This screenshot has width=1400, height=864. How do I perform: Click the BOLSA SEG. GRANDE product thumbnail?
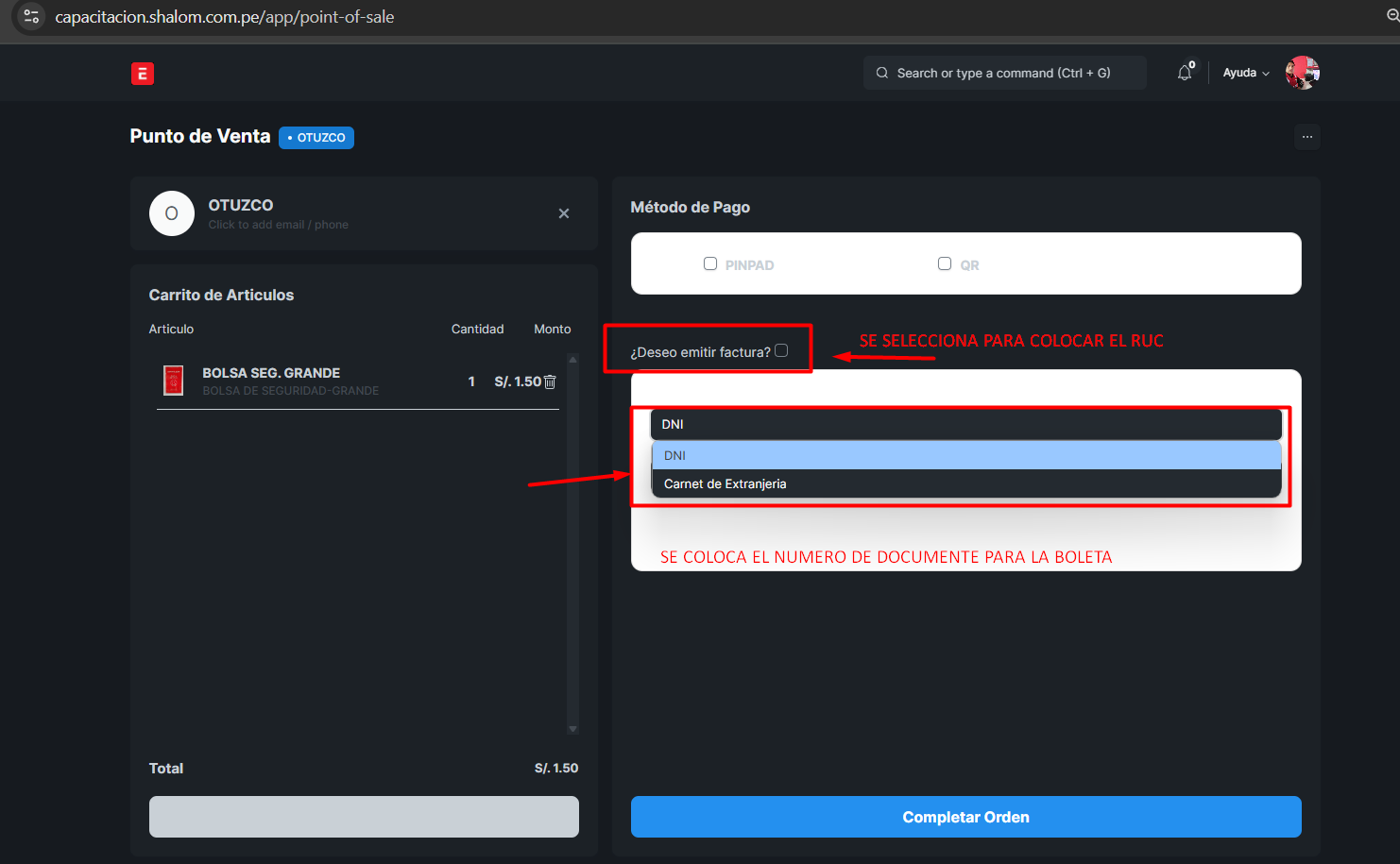174,381
